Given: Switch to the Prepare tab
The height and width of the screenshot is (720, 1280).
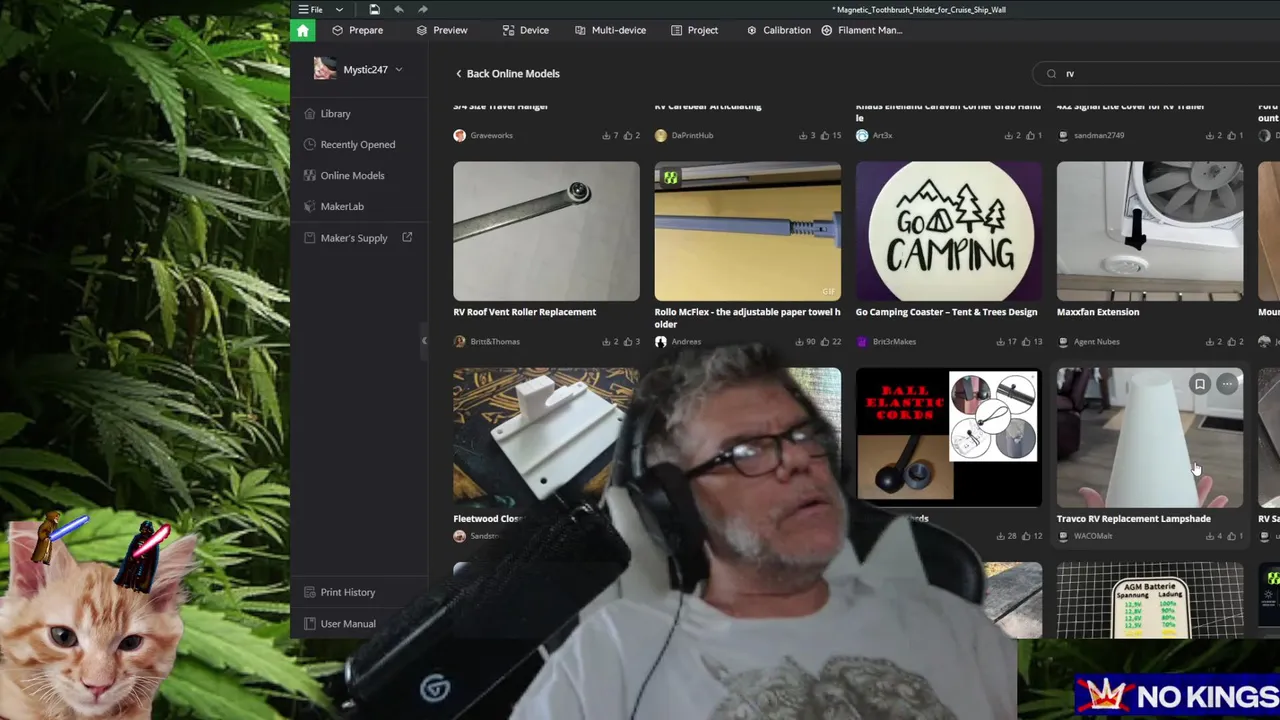Looking at the screenshot, I should 357,30.
